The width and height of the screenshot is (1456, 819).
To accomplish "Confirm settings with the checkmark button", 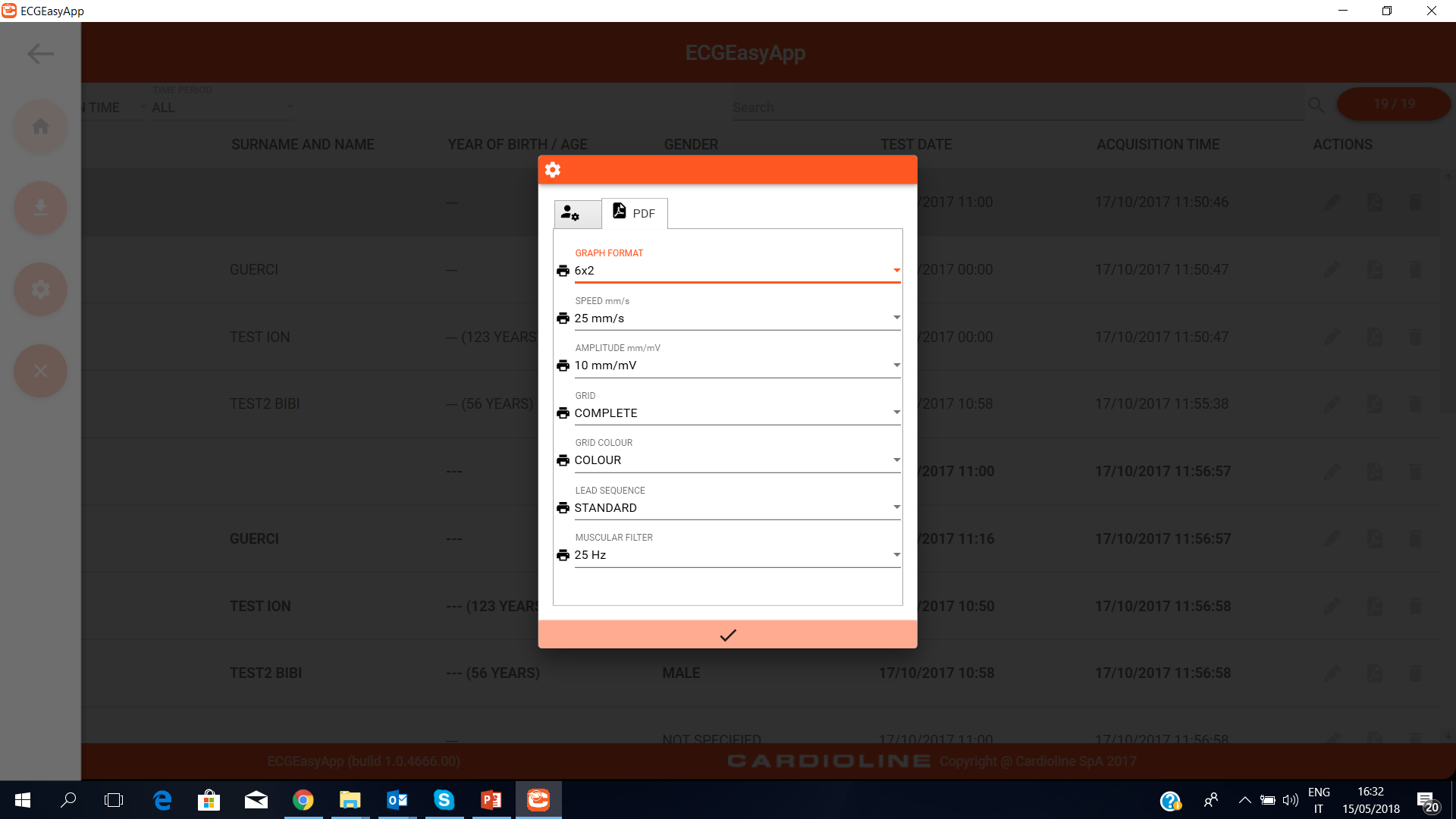I will pos(727,635).
